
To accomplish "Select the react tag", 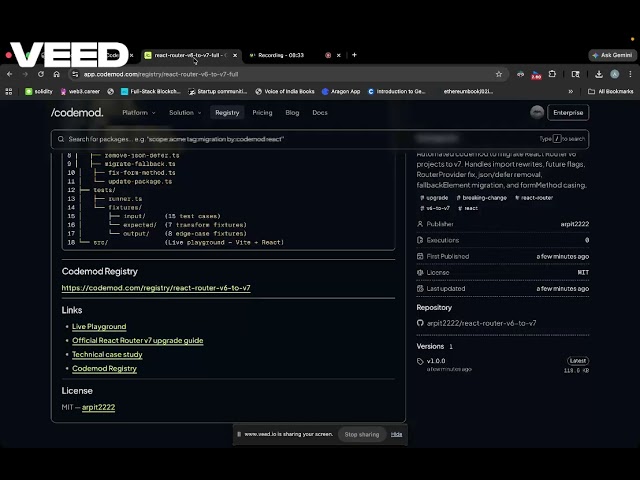I will pos(468,208).
